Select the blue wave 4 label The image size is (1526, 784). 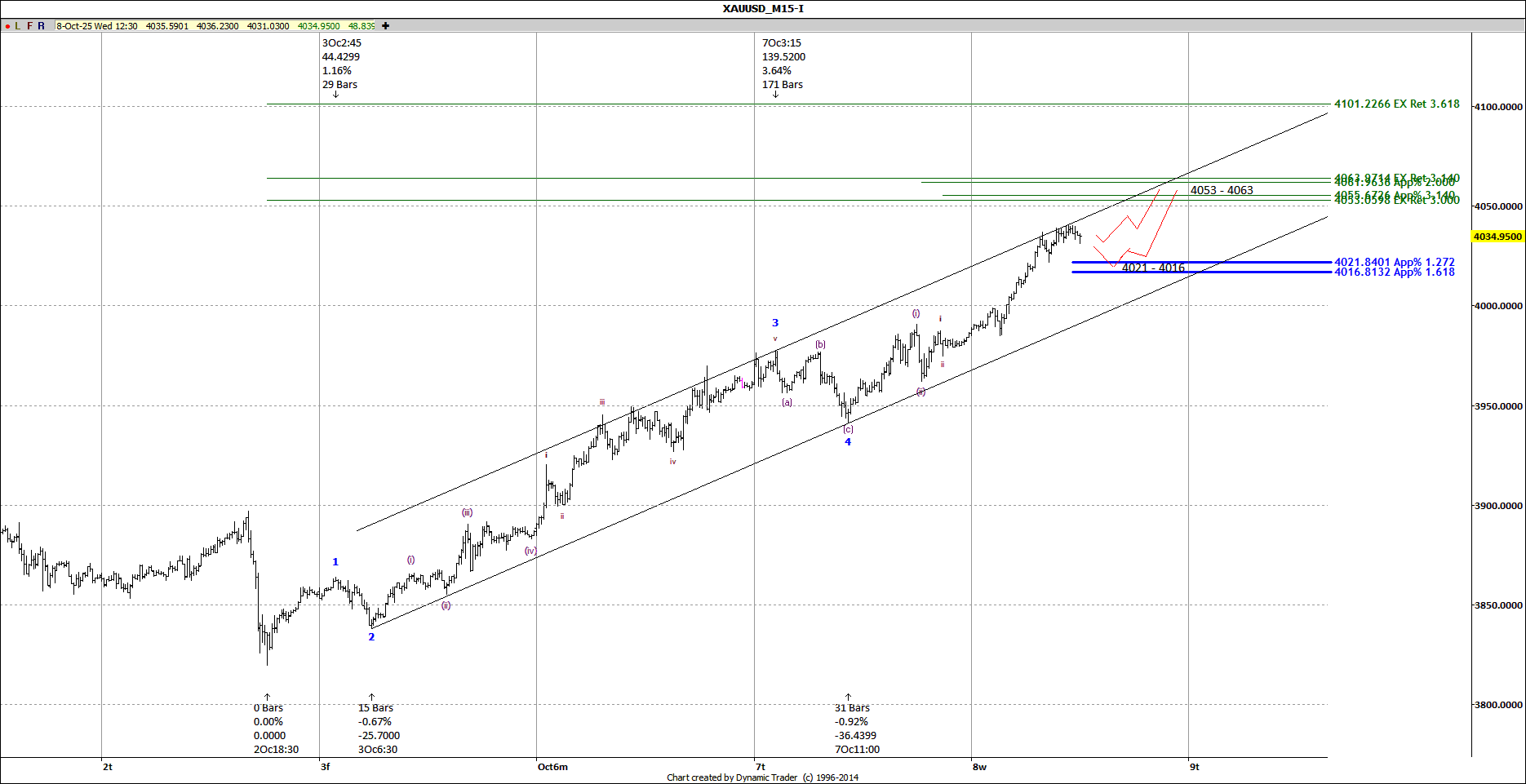click(848, 442)
